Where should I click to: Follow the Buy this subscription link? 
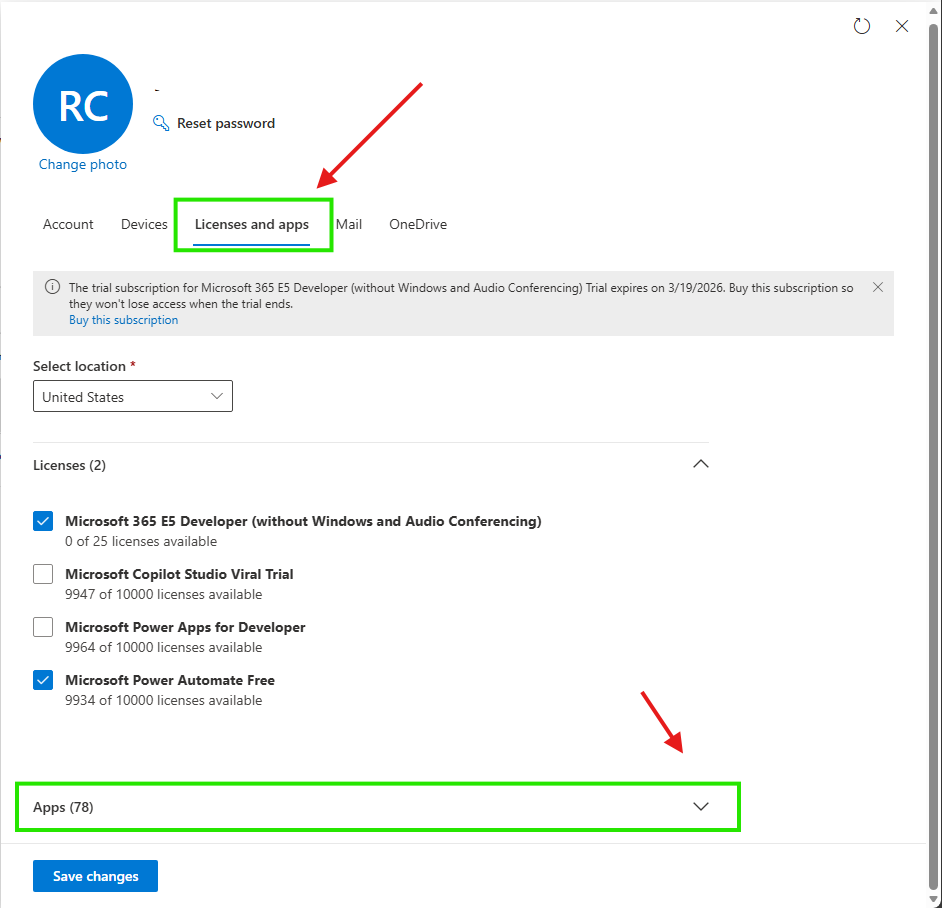click(x=123, y=320)
